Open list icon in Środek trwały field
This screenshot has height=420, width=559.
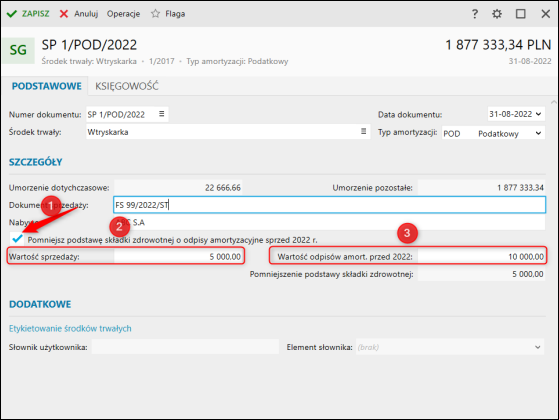point(363,131)
